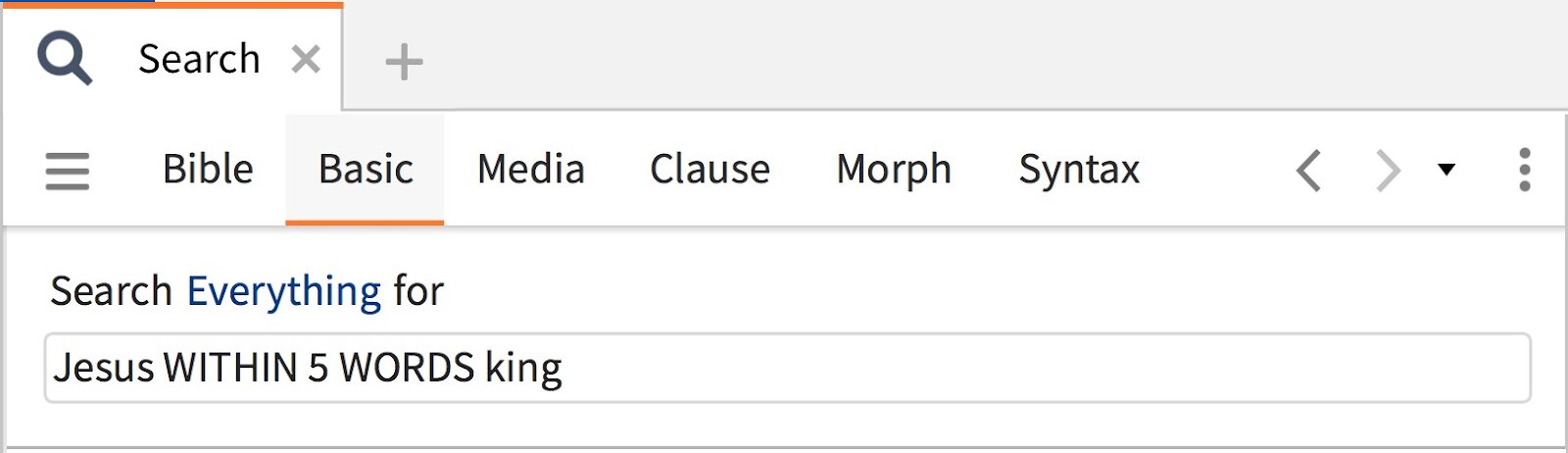1568x453 pixels.
Task: Click the search query input field
Action: [980, 368]
